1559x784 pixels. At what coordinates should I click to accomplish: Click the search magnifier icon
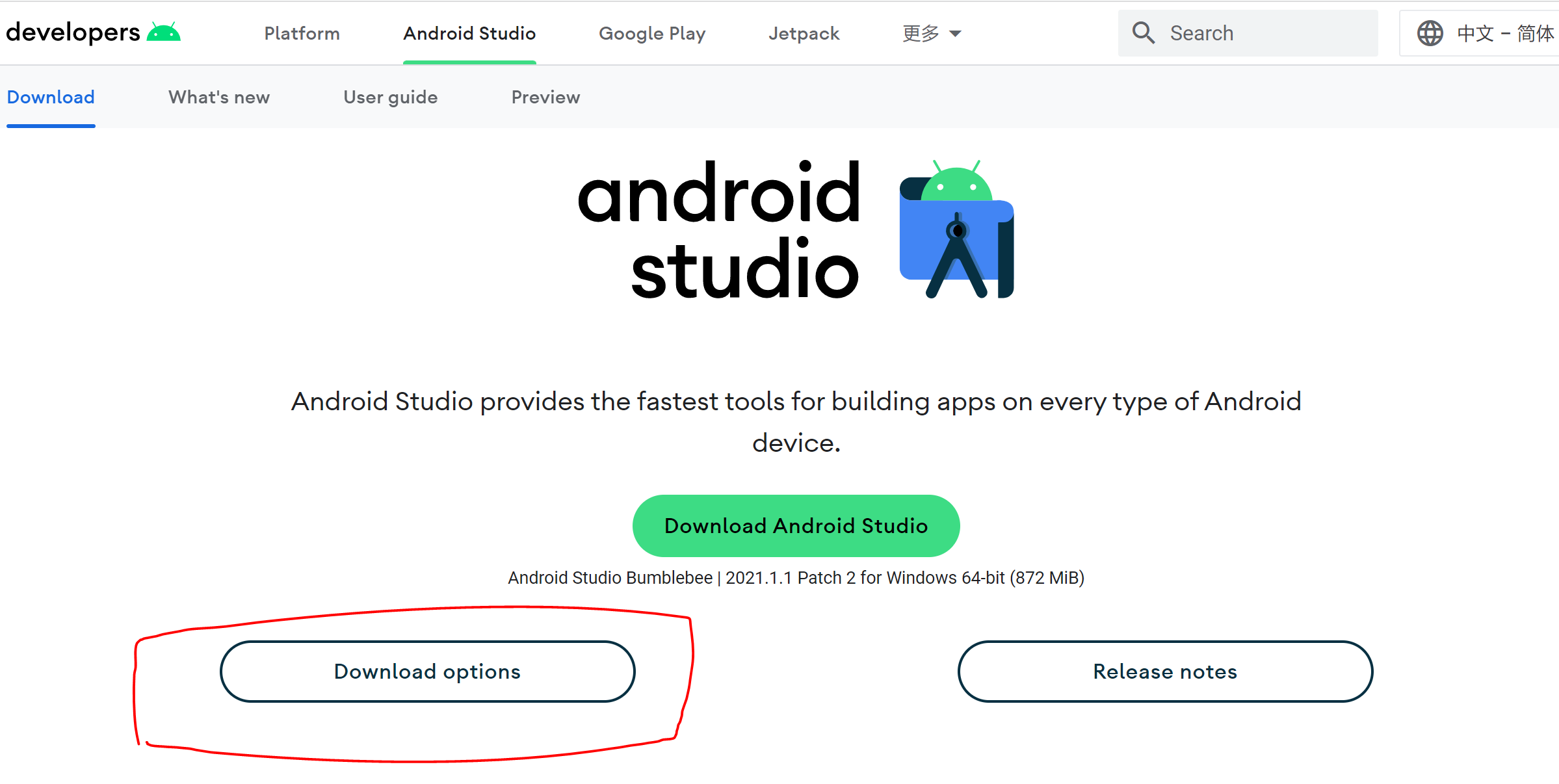click(1144, 32)
